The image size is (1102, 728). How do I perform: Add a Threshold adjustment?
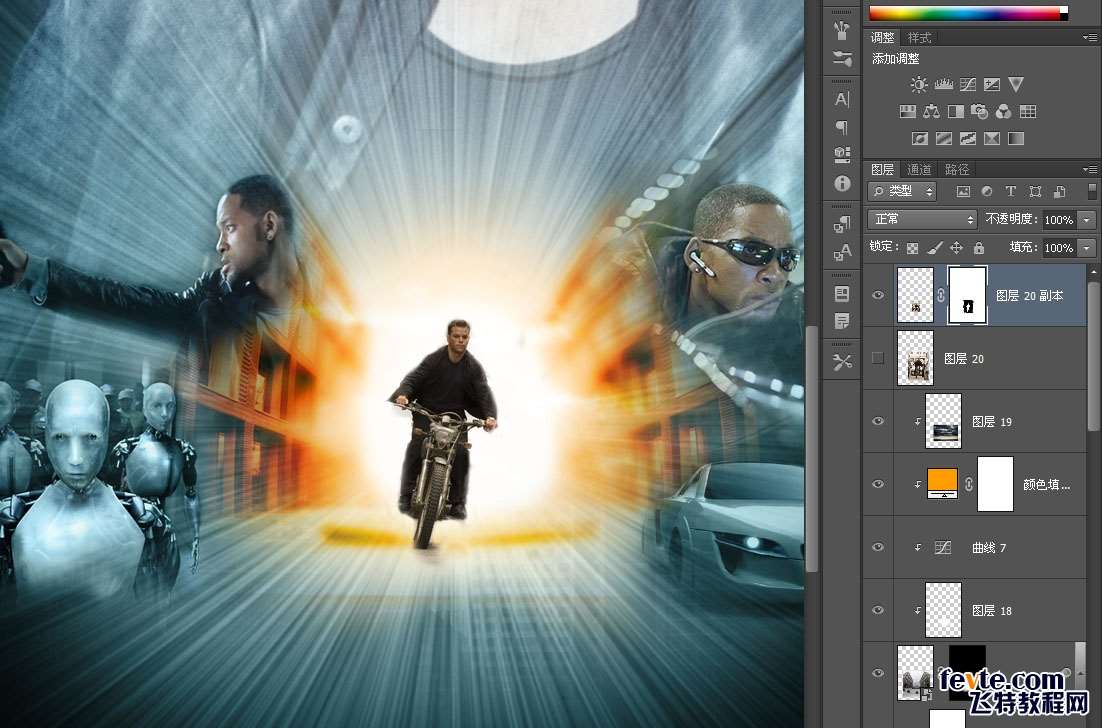968,138
